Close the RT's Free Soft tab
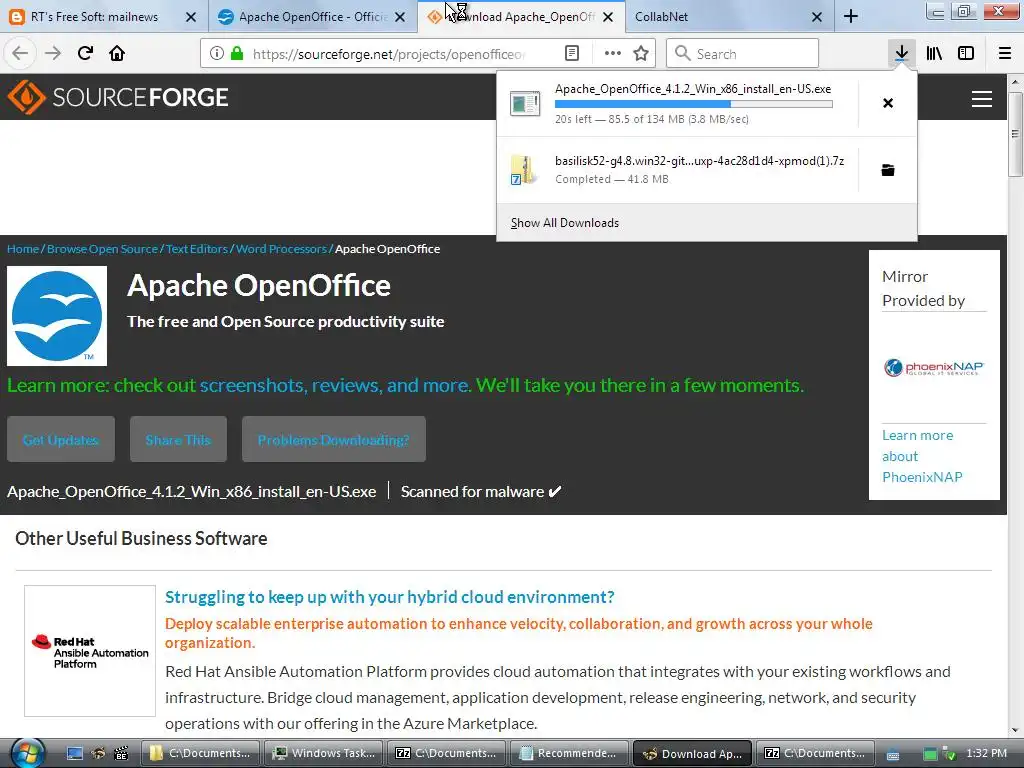The image size is (1024, 768). click(191, 17)
